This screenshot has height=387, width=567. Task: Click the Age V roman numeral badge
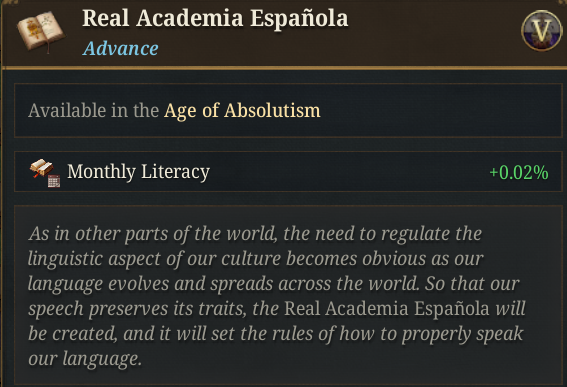541,31
